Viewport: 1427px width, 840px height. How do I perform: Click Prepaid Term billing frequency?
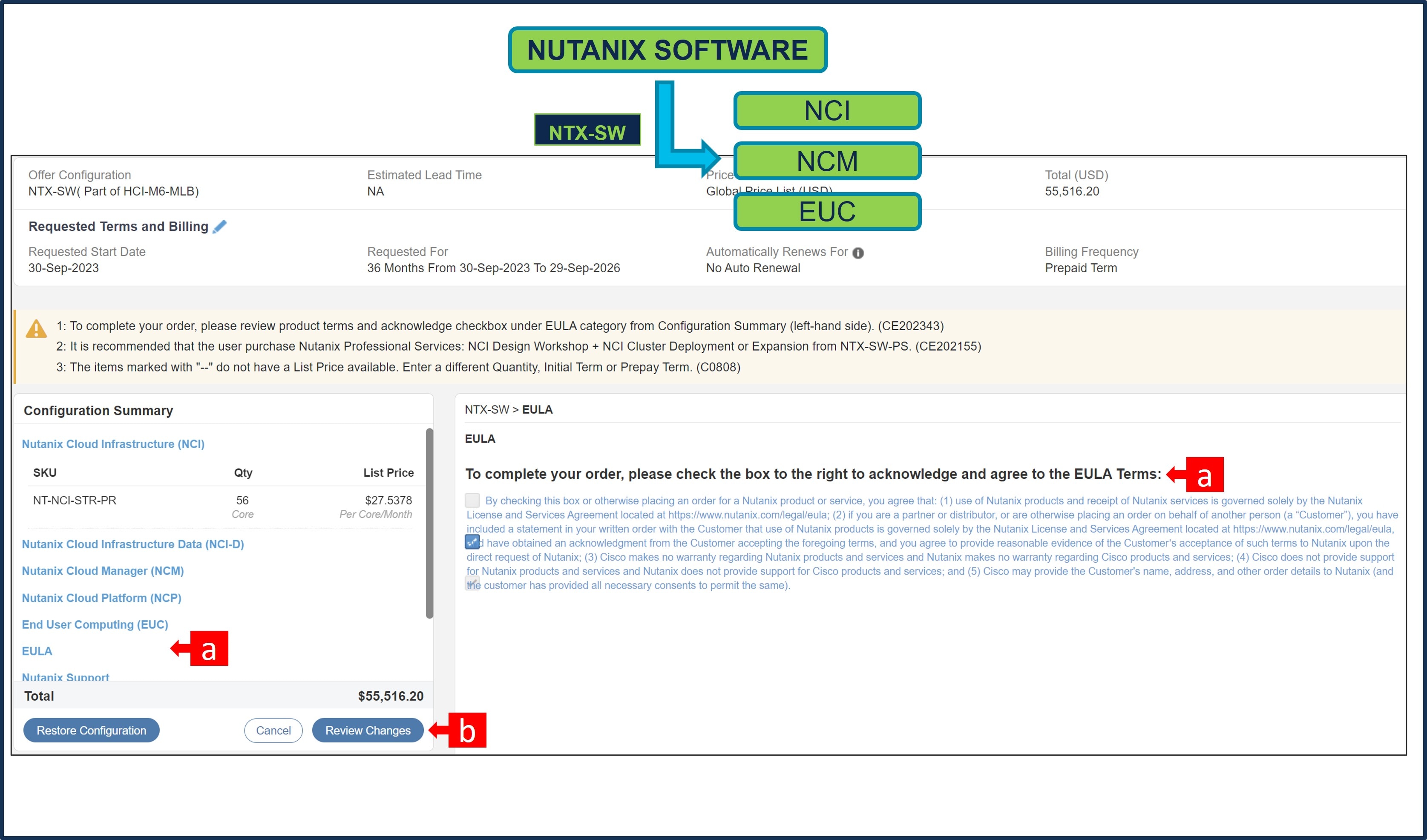coord(1081,268)
